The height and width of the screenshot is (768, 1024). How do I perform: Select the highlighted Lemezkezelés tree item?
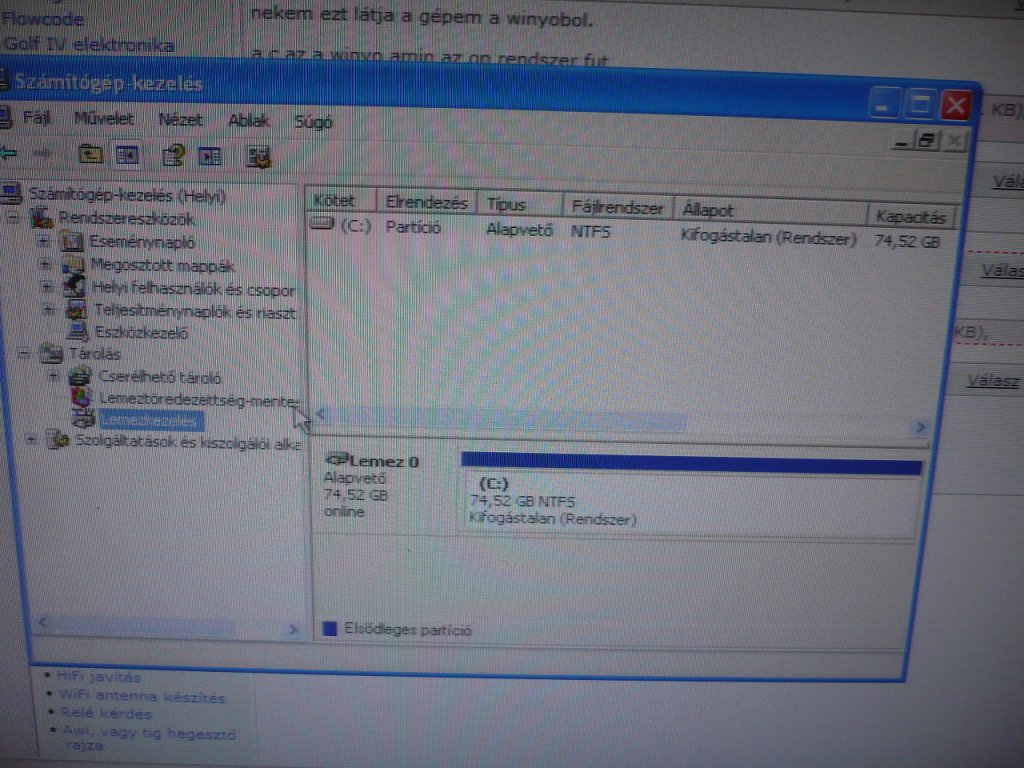[151, 421]
